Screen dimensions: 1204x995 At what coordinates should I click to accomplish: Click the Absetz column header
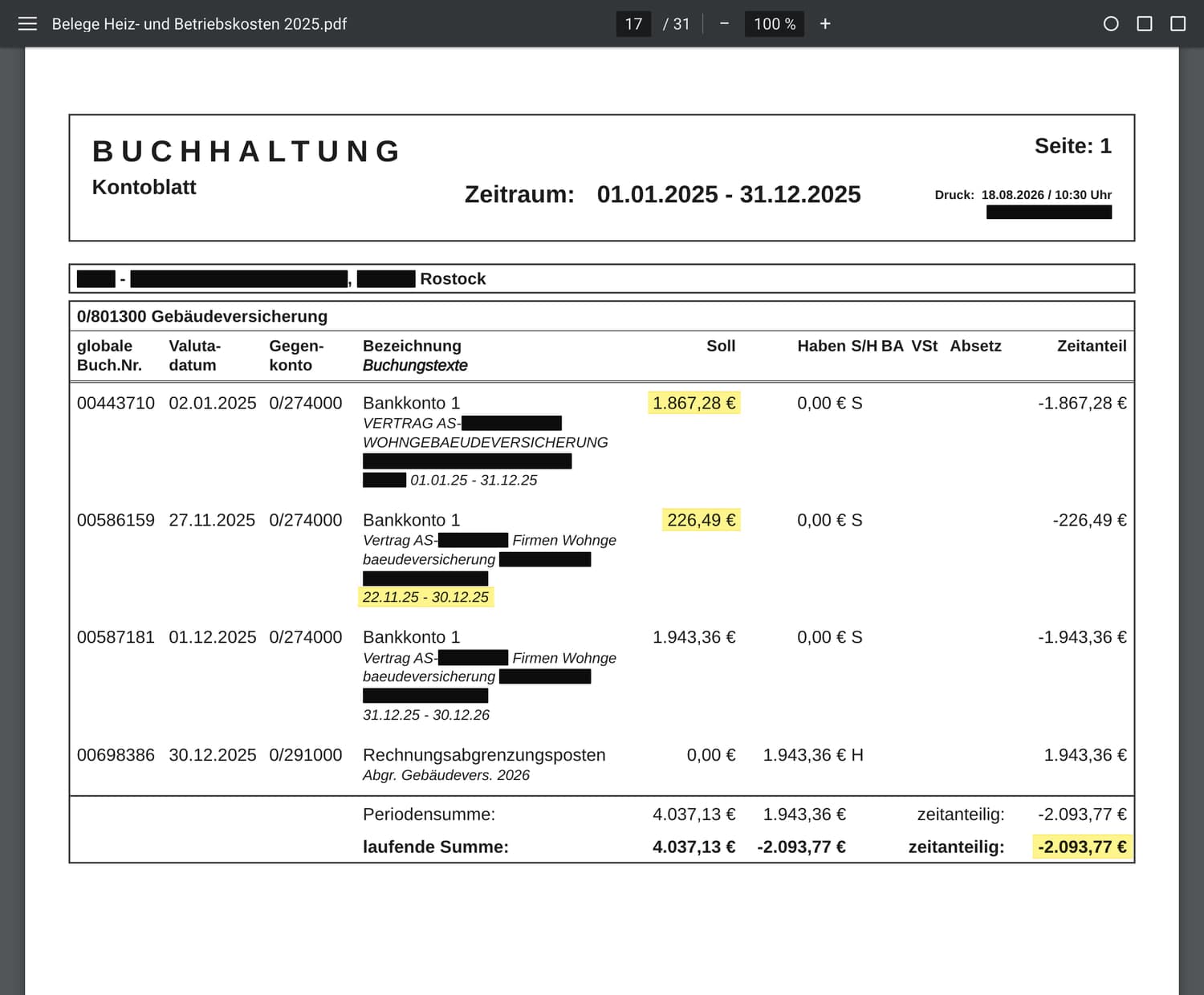click(975, 346)
